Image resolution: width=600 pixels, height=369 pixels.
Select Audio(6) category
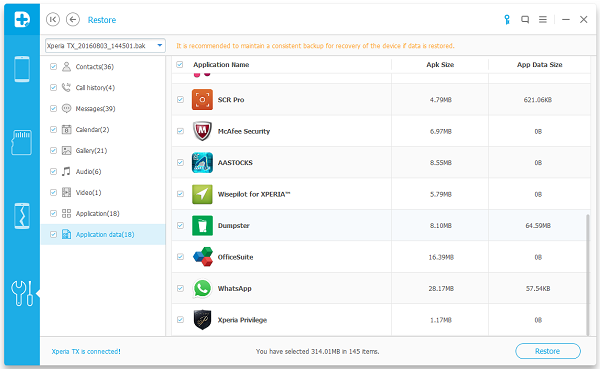pyautogui.click(x=88, y=171)
